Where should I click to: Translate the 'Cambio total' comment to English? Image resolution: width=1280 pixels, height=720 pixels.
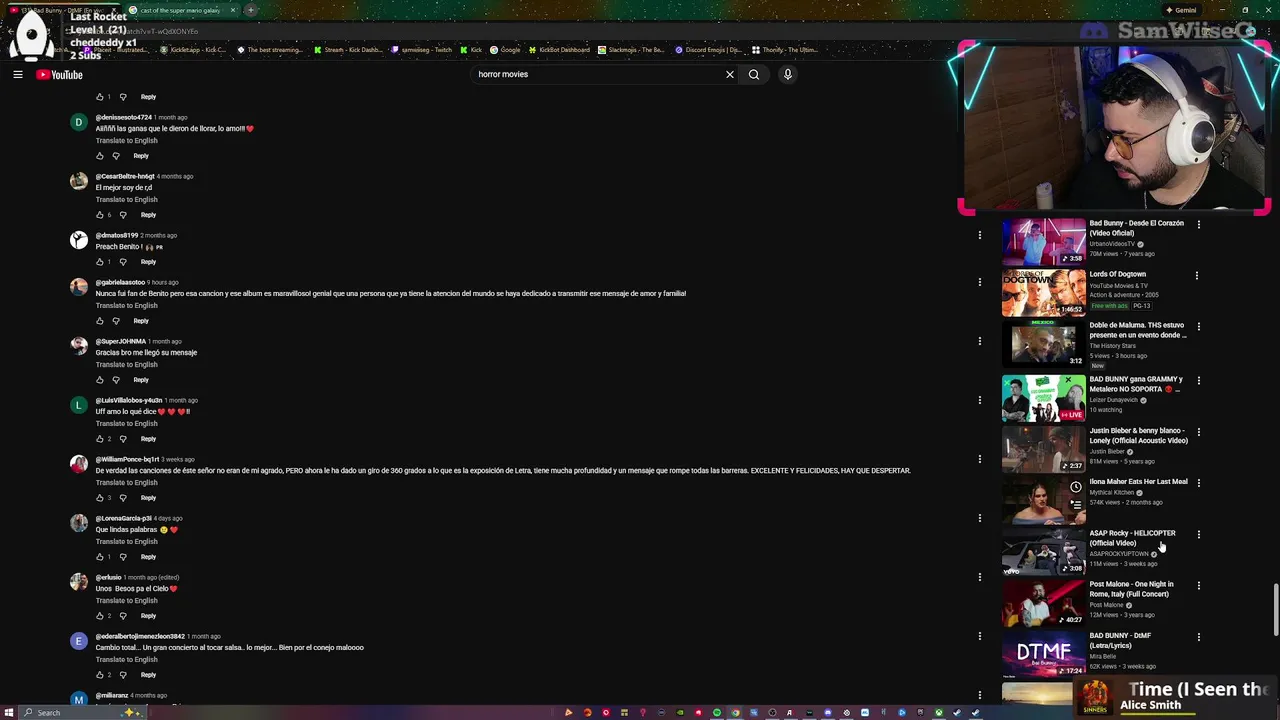click(x=127, y=659)
